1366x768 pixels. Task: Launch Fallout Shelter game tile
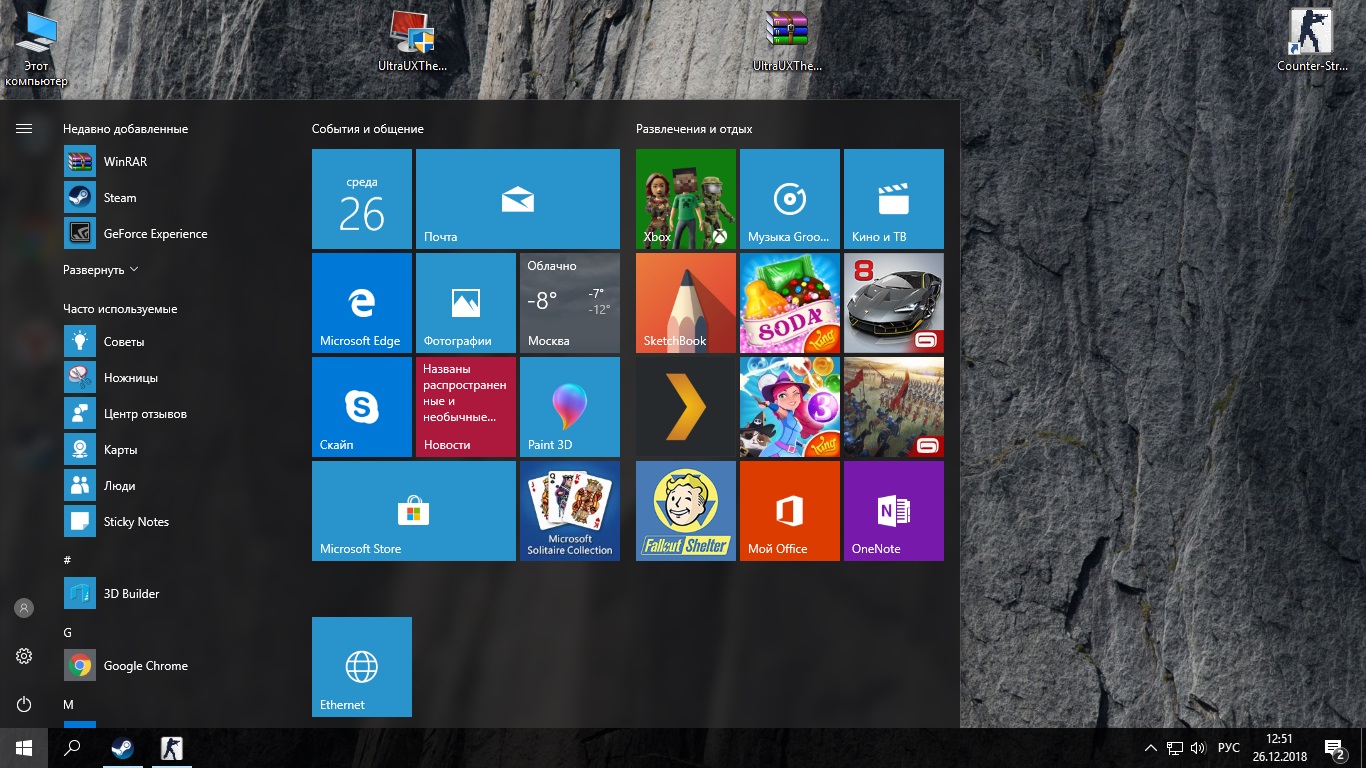click(x=686, y=511)
